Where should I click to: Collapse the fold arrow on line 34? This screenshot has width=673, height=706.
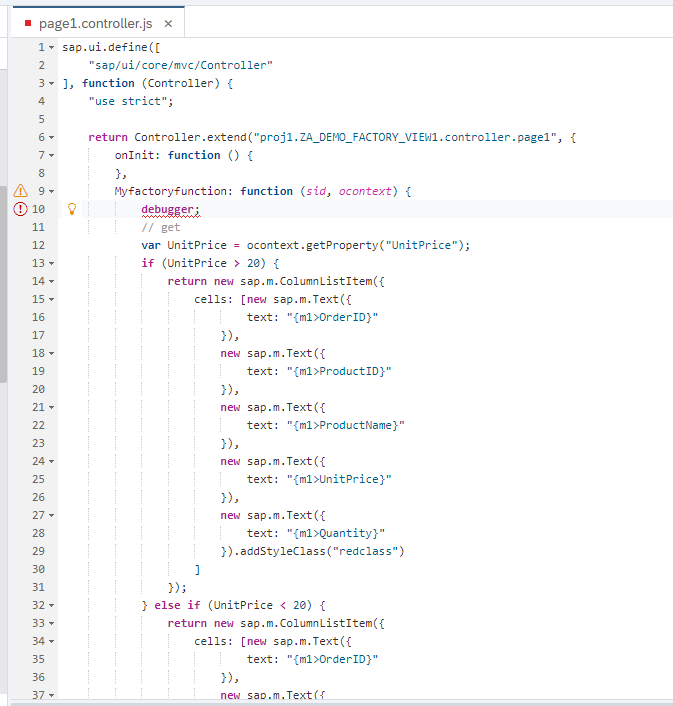[51, 642]
